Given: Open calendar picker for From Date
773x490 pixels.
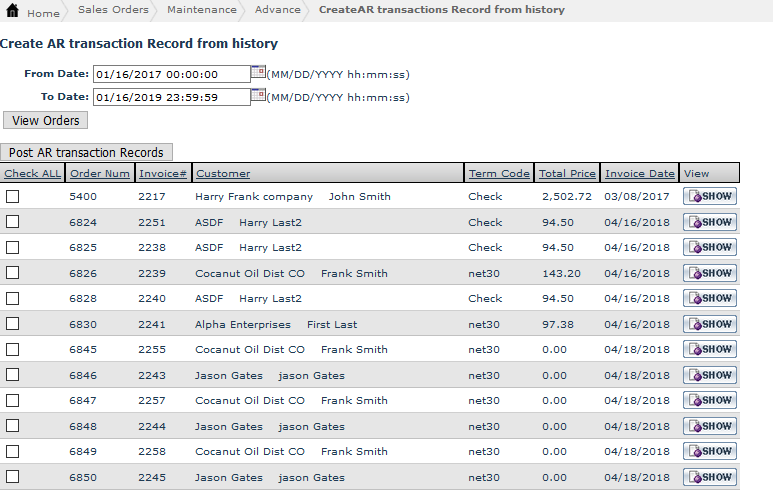Looking at the screenshot, I should coord(258,73).
